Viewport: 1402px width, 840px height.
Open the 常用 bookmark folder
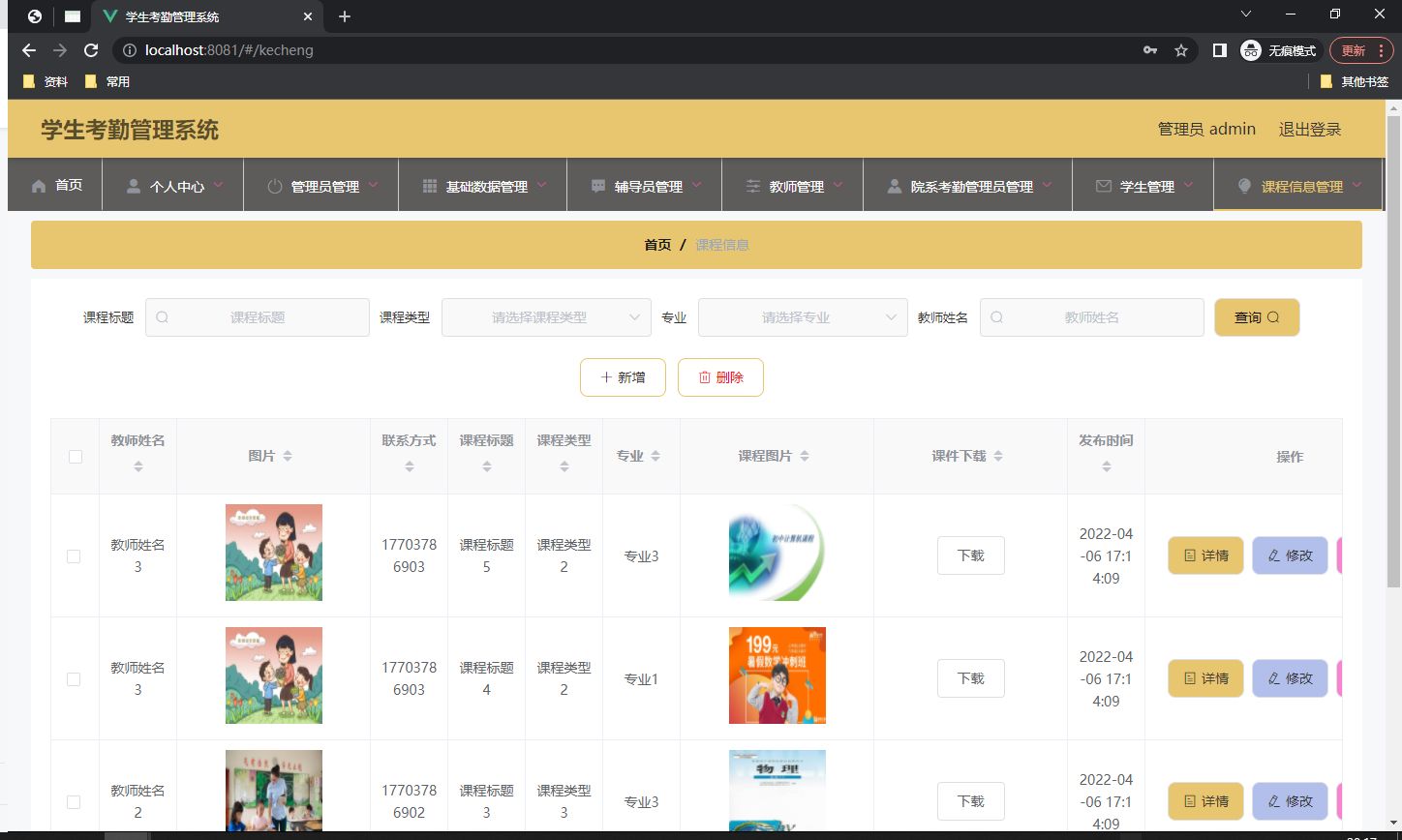click(x=107, y=82)
